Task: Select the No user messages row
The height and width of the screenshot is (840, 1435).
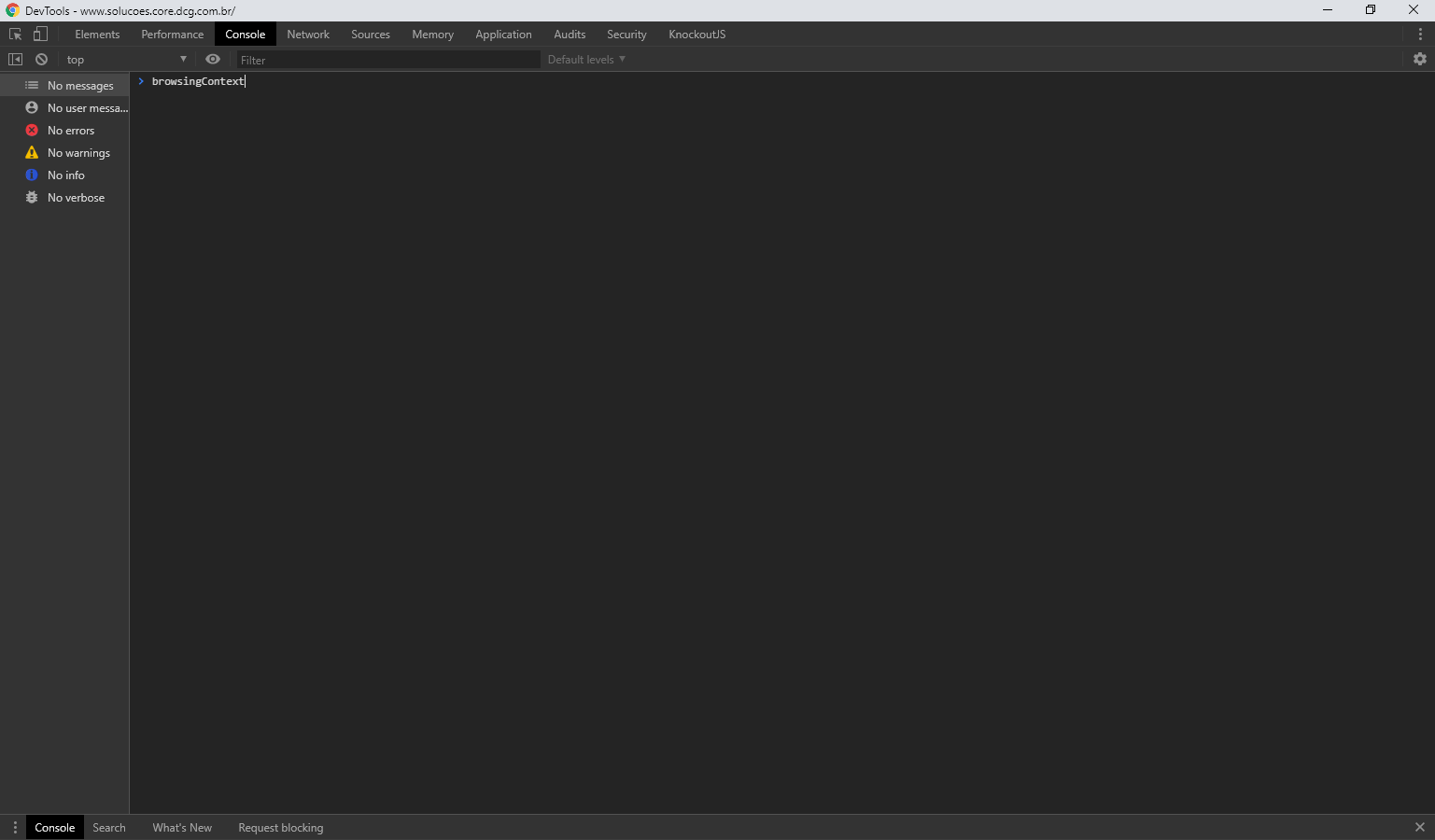Action: click(64, 108)
